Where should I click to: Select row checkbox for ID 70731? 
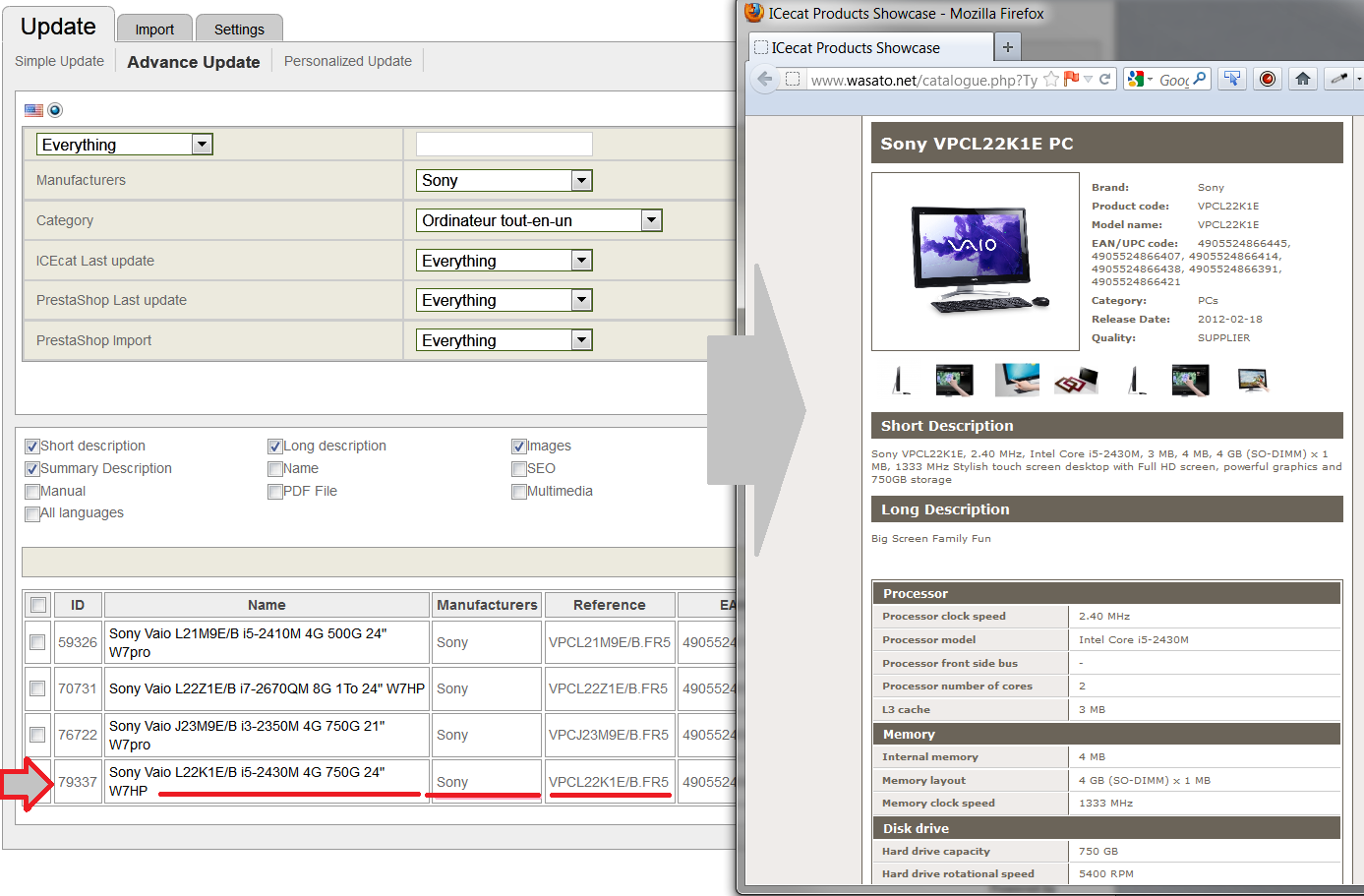tap(37, 688)
